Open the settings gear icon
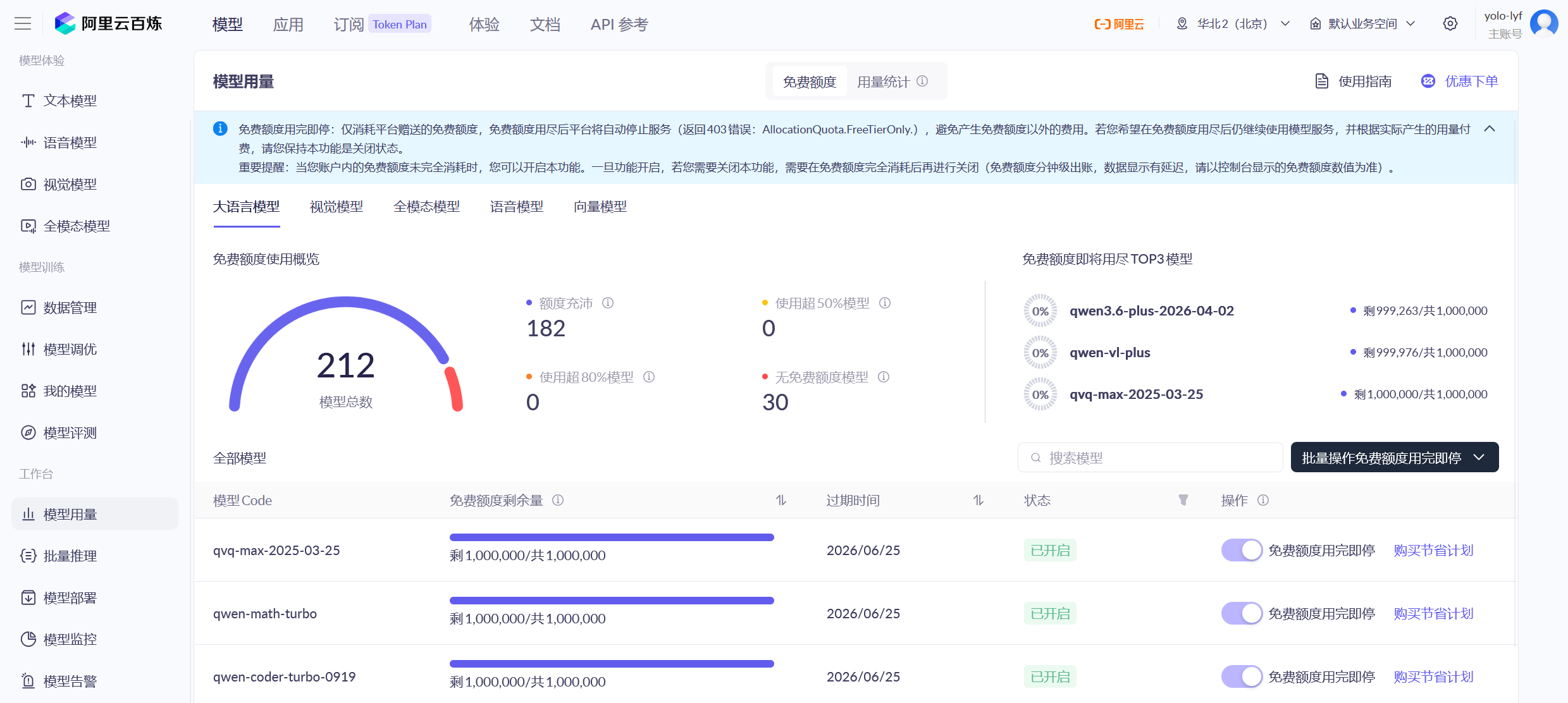This screenshot has width=1568, height=703. click(x=1450, y=24)
